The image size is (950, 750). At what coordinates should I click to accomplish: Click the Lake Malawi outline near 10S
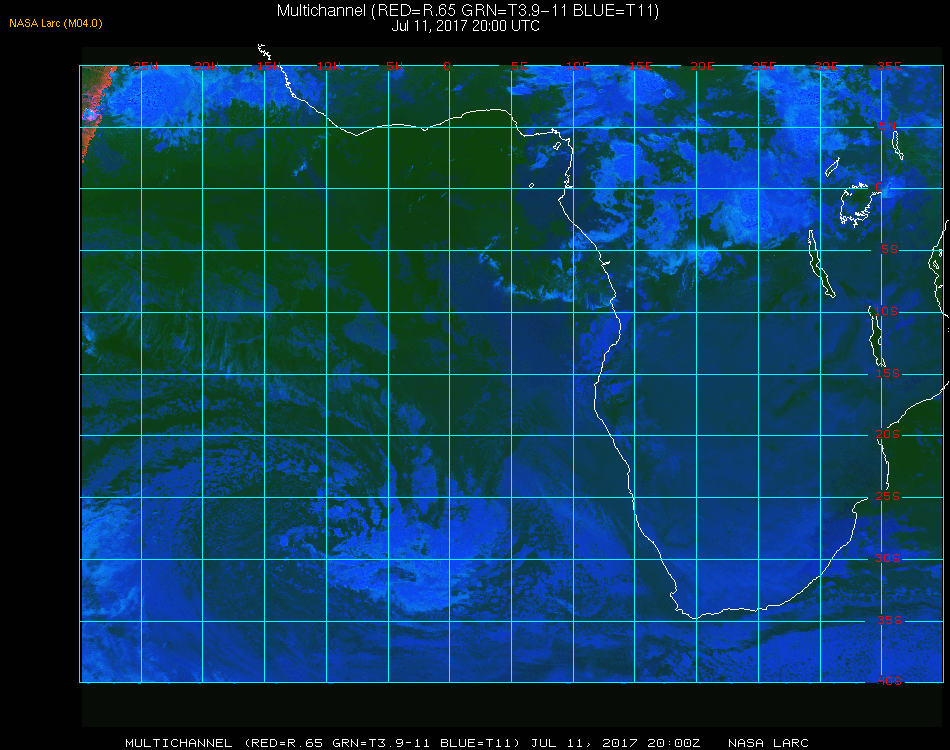(x=876, y=336)
